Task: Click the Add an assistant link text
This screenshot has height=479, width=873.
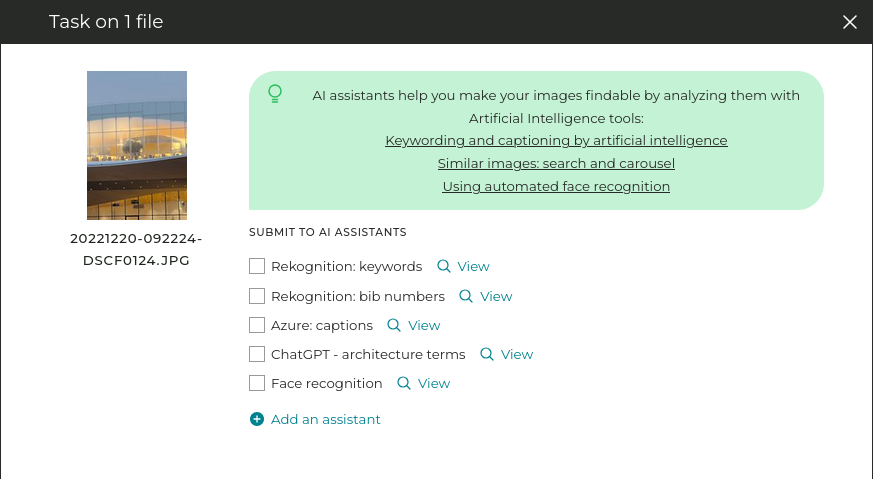Action: [326, 420]
